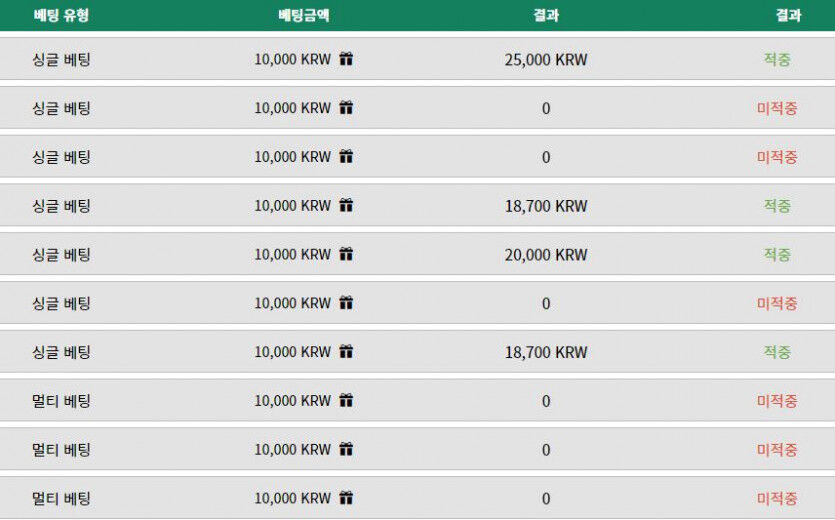Screen dimensions: 835x520
Task: Click the first 싱글 베팅 row label
Action: tap(61, 59)
